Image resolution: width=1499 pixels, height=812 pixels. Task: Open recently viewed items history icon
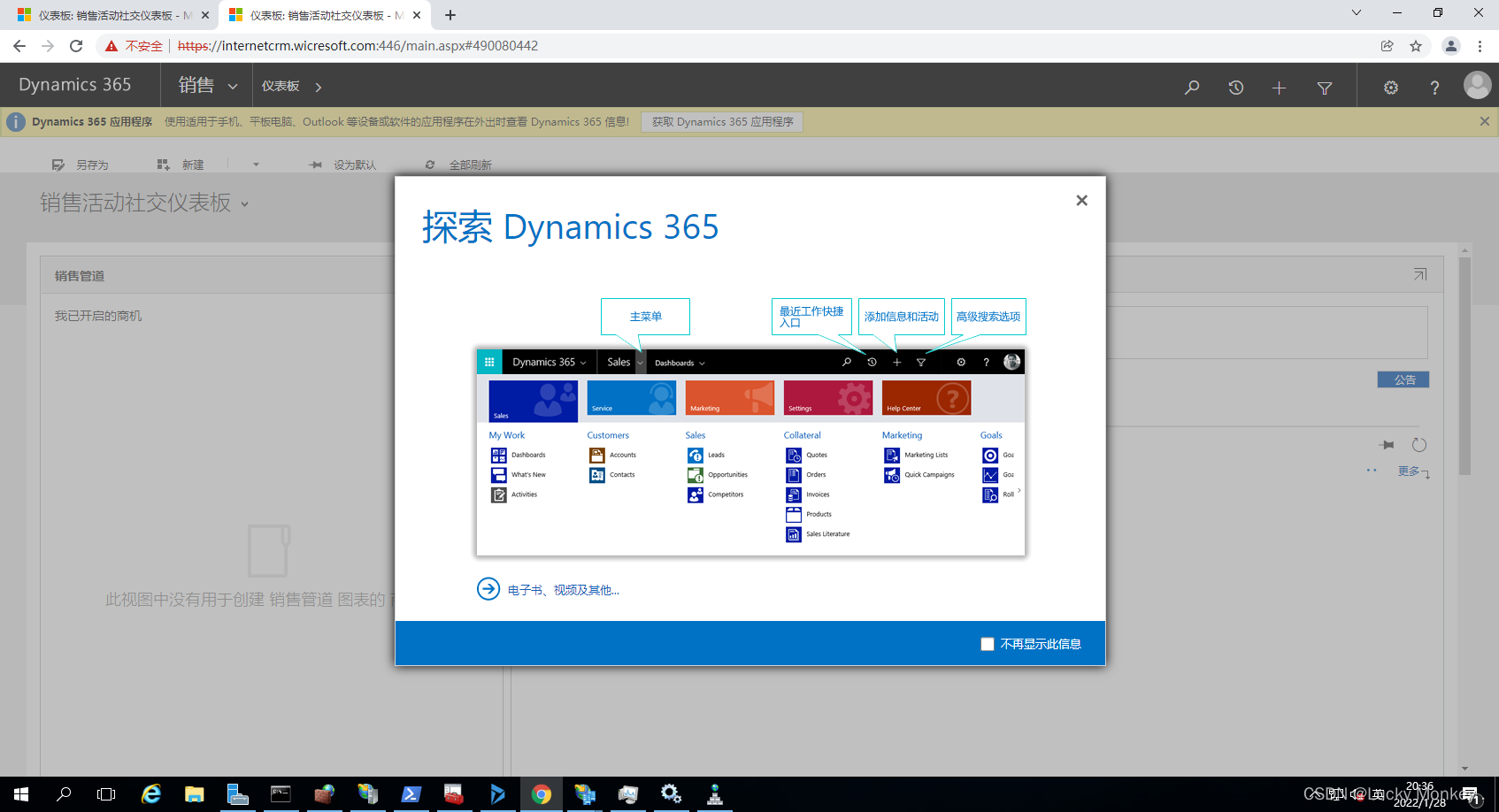coord(1236,87)
